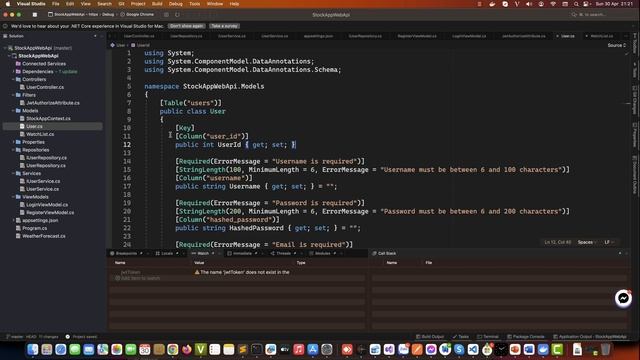
Task: Collapse the Repositories folder
Action: point(13,150)
